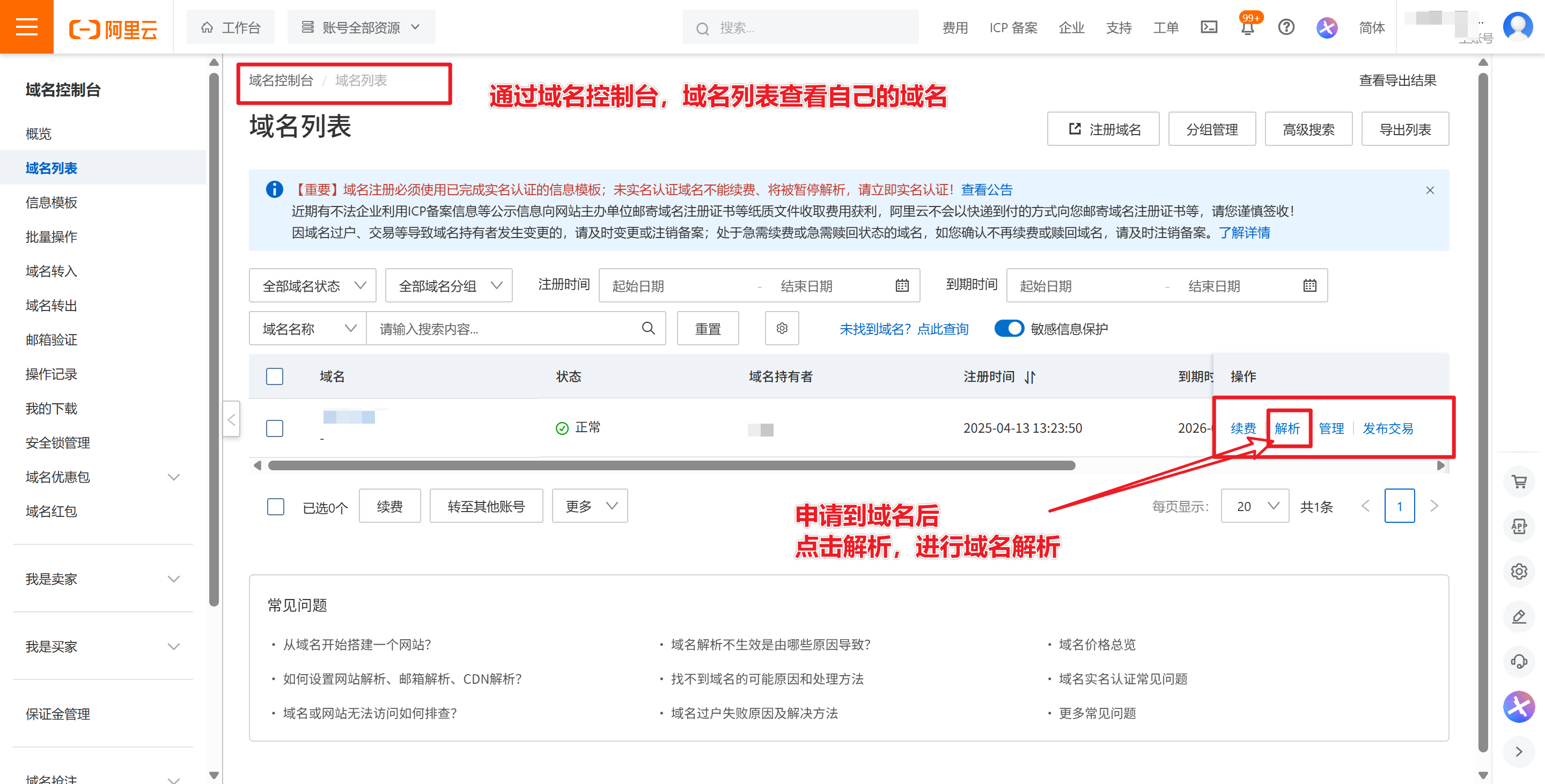Image resolution: width=1545 pixels, height=784 pixels.
Task: Open the 工单 menu
Action: [x=1166, y=27]
